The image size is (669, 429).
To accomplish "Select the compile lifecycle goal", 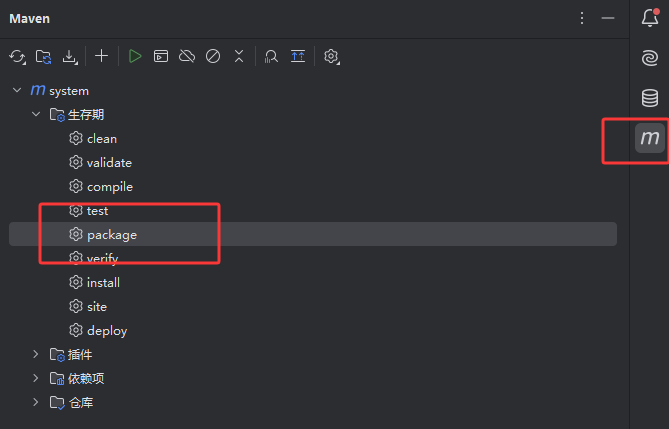I will 313,186.
